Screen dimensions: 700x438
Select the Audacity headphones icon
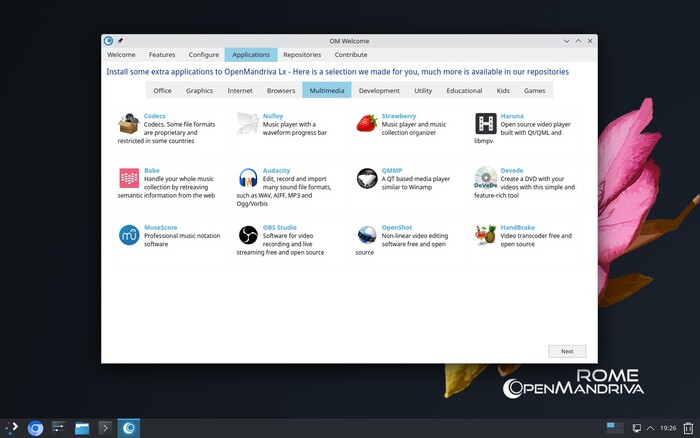point(248,178)
